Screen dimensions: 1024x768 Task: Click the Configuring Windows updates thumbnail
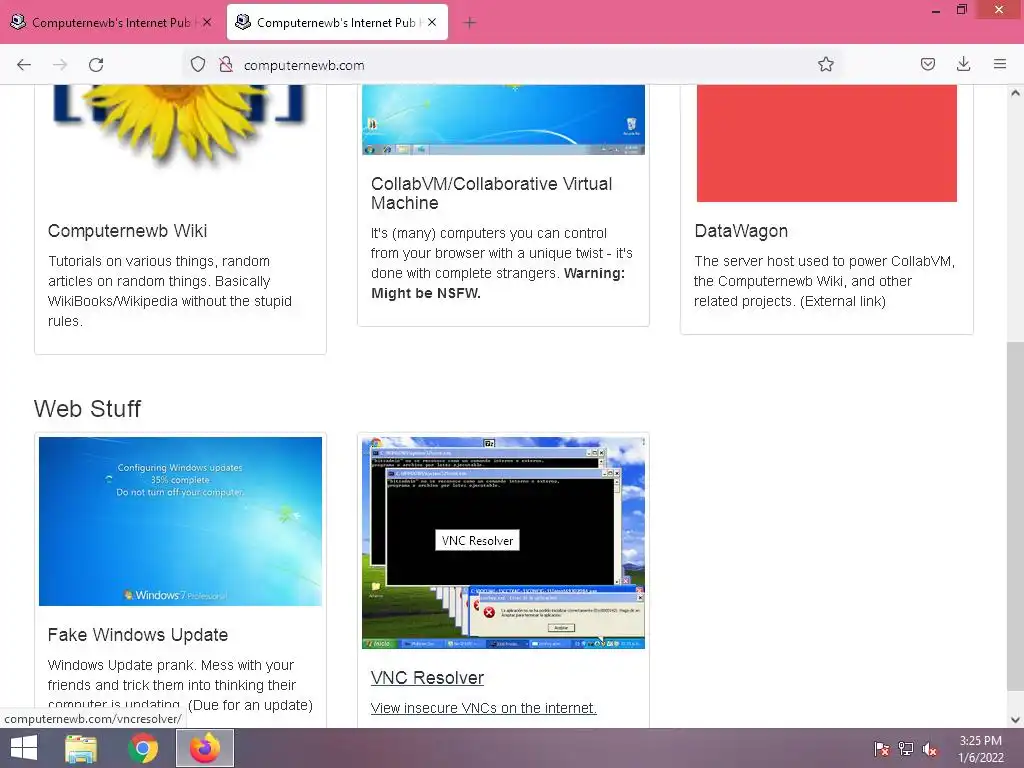pyautogui.click(x=180, y=521)
